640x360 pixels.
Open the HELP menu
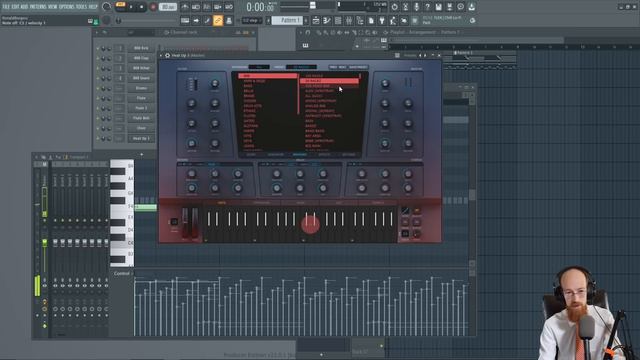[93, 7]
